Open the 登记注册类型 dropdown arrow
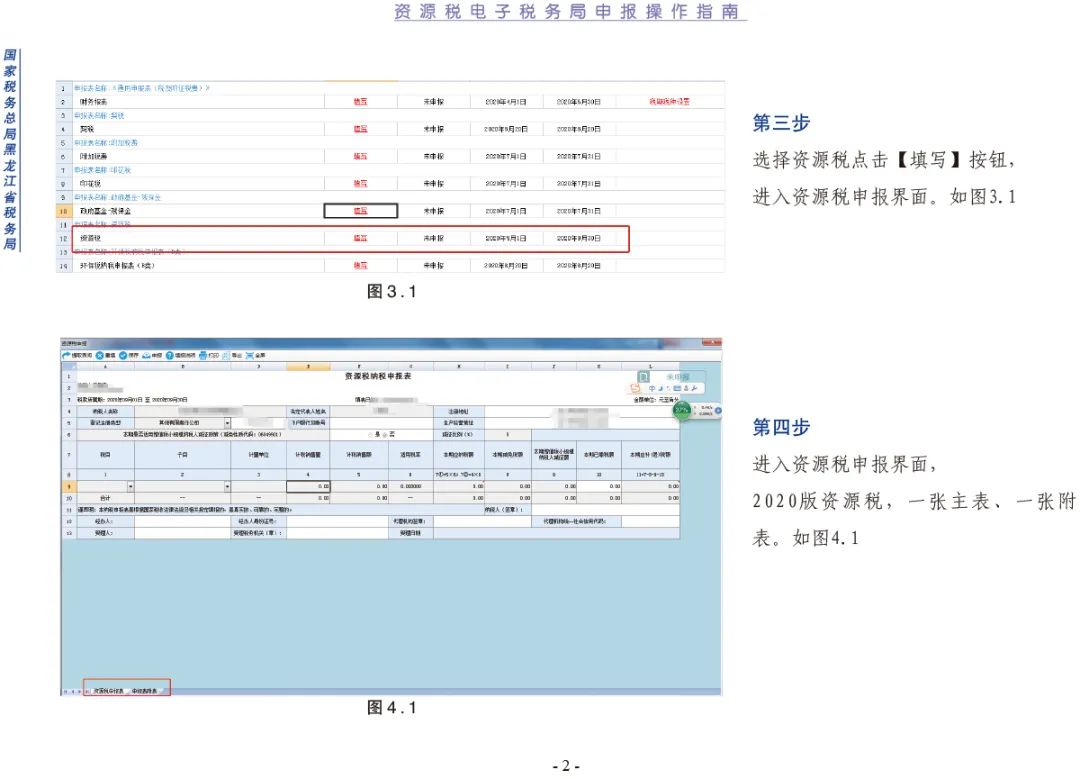The height and width of the screenshot is (779, 1080). tap(227, 423)
